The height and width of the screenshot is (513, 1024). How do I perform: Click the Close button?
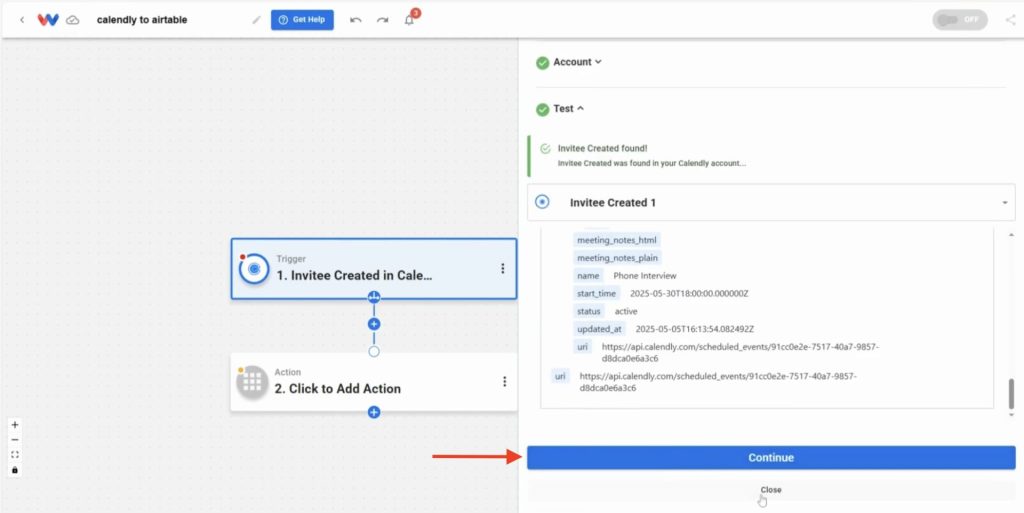pyautogui.click(x=771, y=490)
